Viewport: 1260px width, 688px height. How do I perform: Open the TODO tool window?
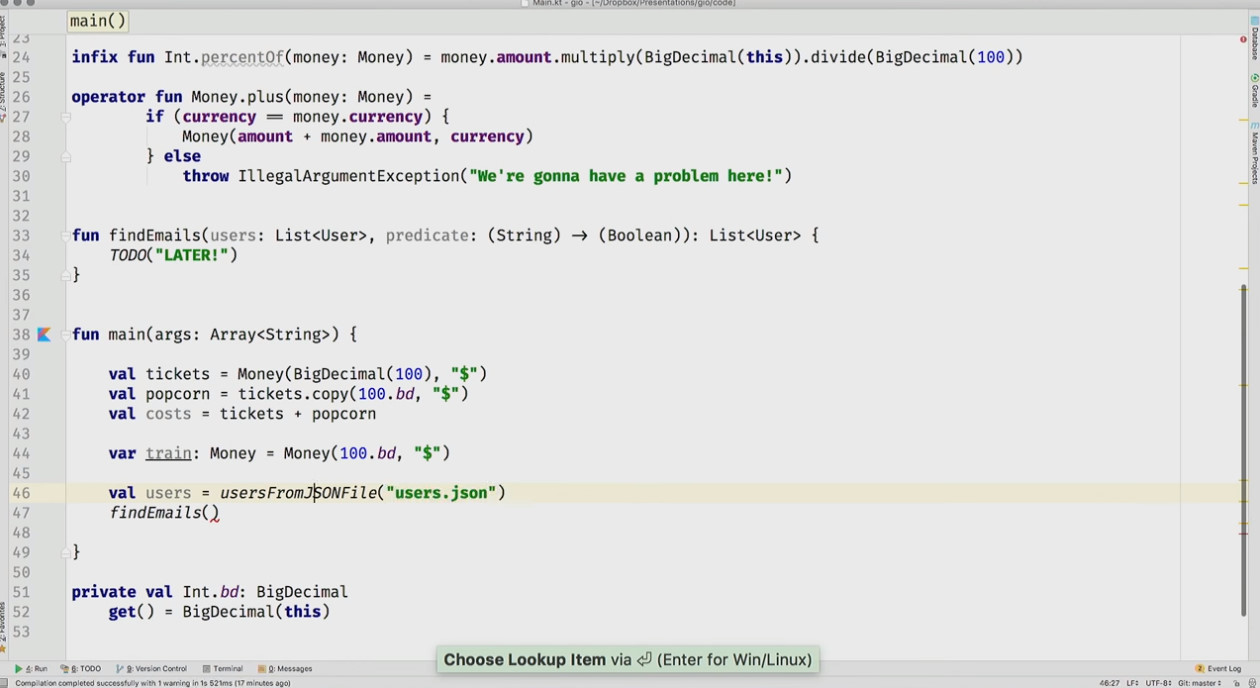(x=83, y=668)
